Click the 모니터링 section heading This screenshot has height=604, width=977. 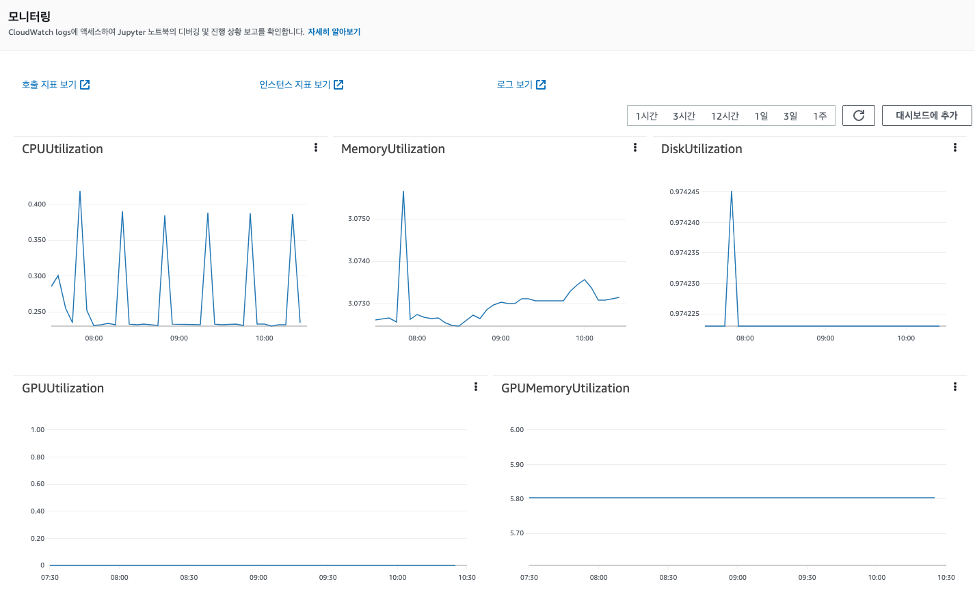(x=29, y=16)
